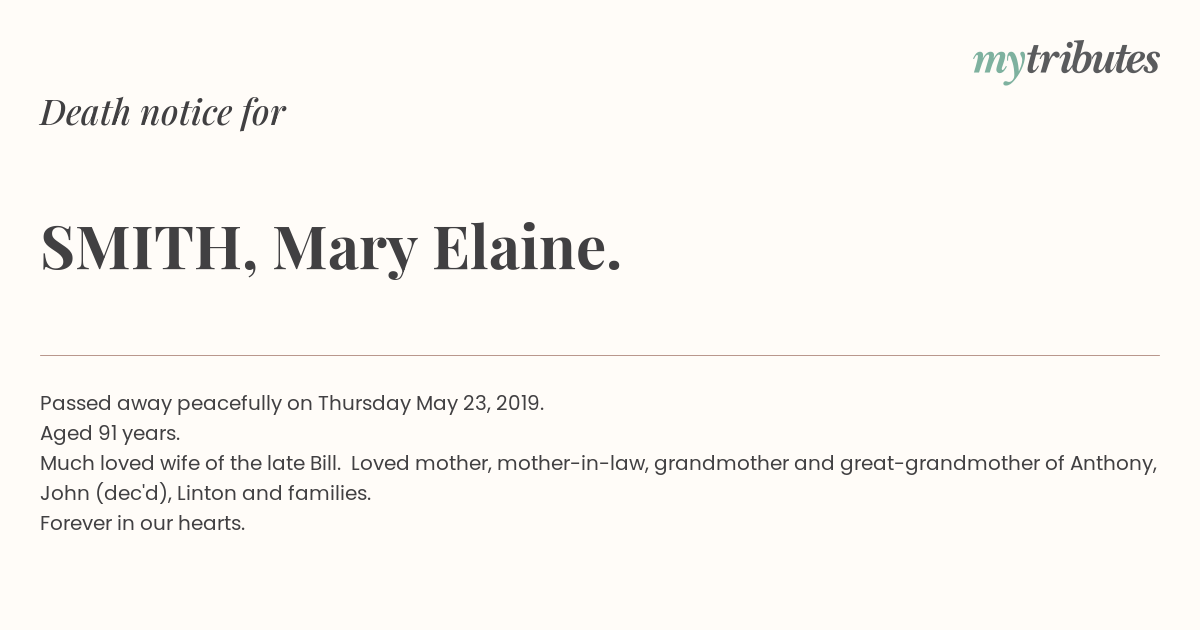Click the "Forever in our hearts." line

142,524
